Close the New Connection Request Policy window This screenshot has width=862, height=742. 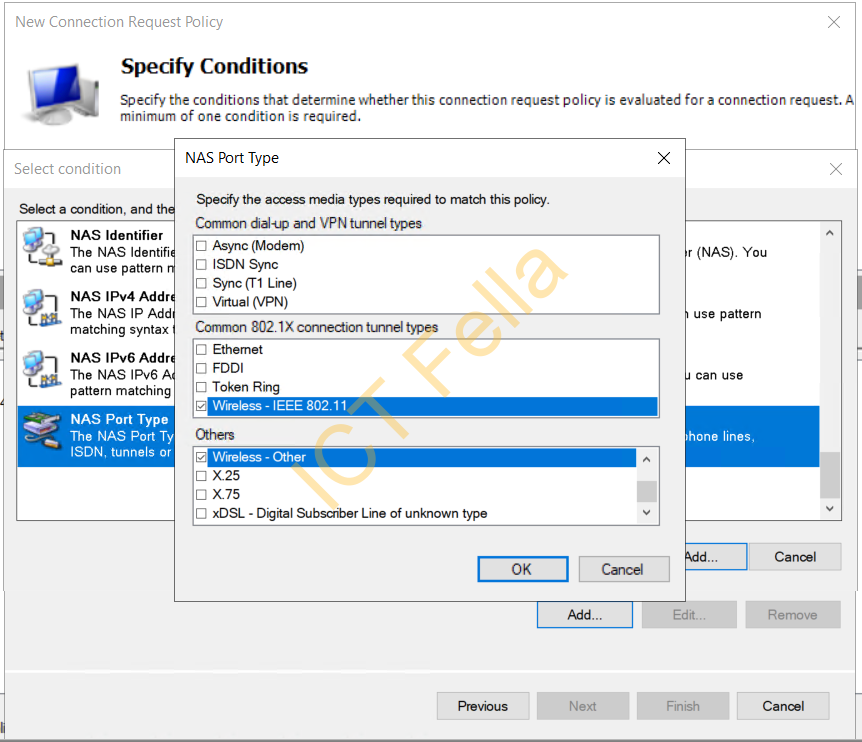click(x=833, y=22)
